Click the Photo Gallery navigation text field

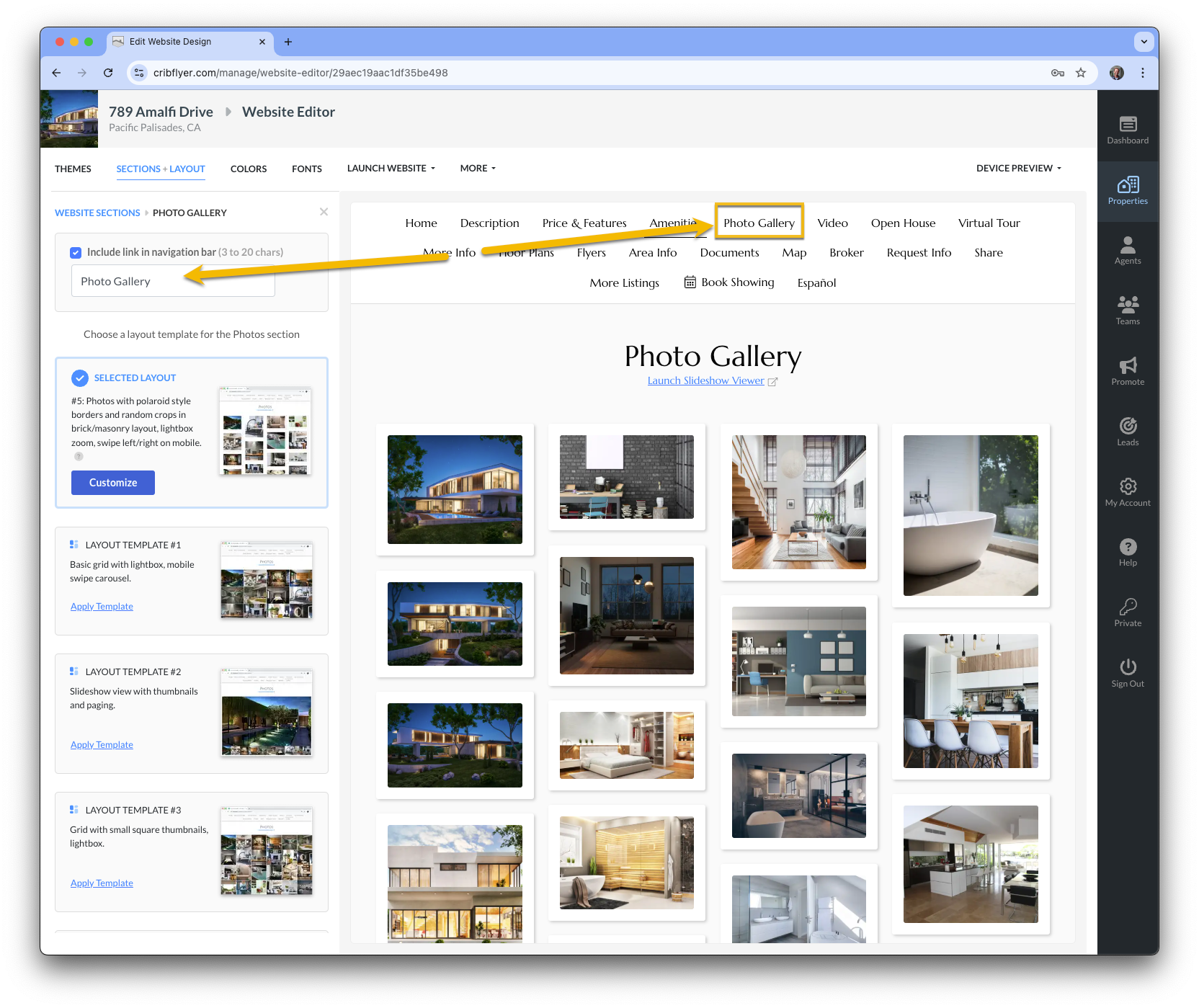(x=173, y=282)
